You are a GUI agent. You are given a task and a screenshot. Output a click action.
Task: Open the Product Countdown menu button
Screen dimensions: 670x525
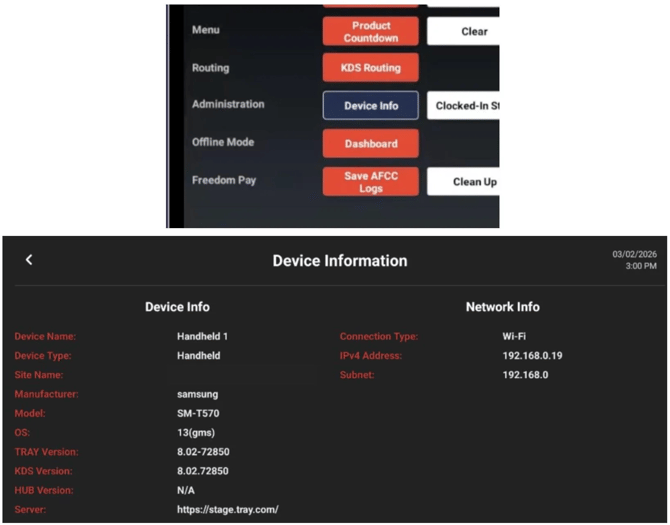point(370,31)
